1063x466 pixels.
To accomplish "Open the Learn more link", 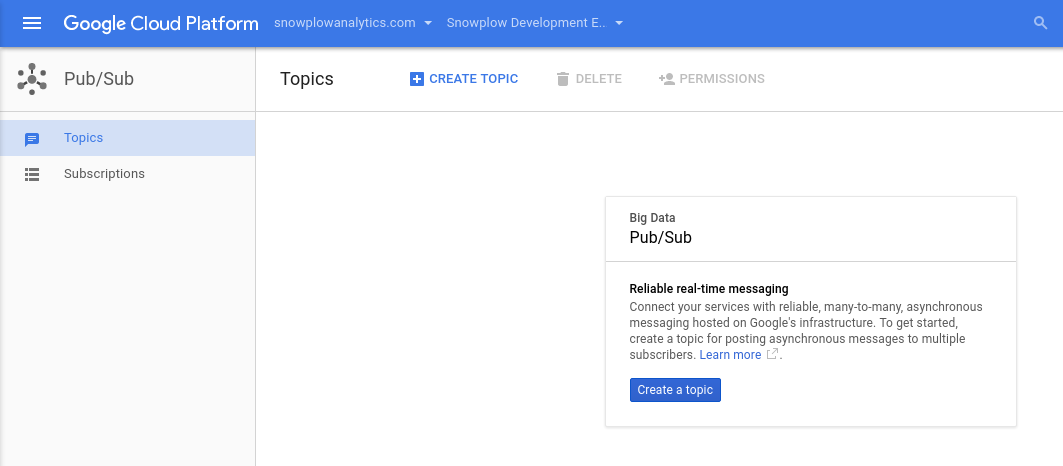I will (730, 355).
